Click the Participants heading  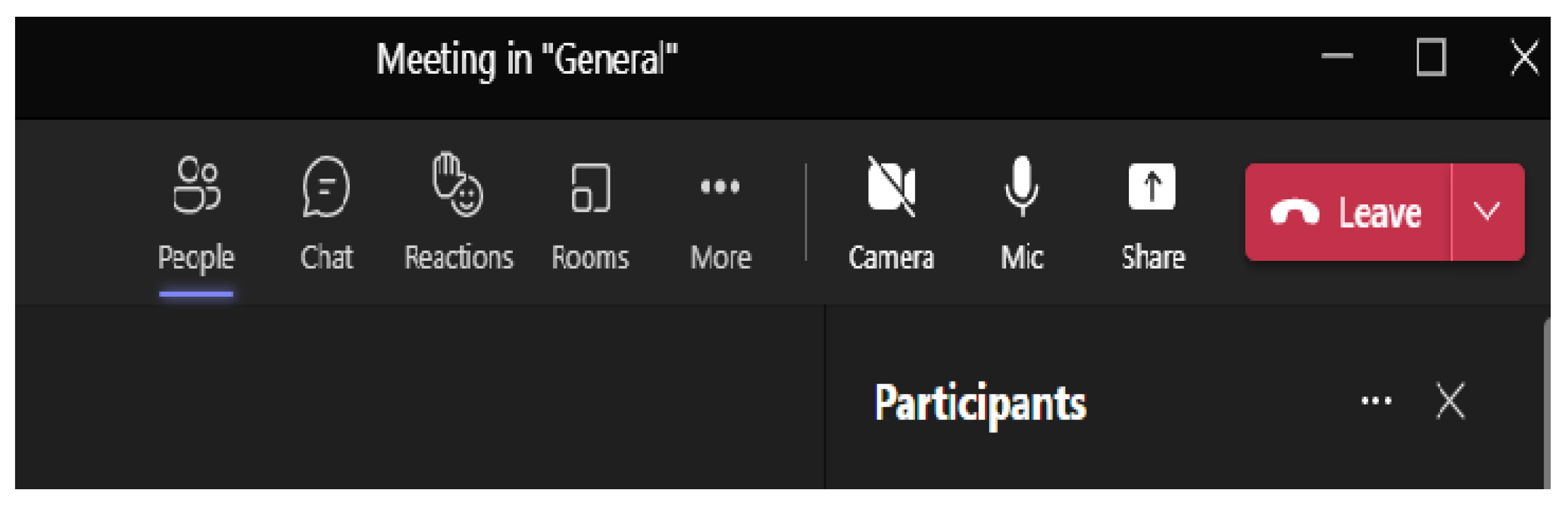pos(979,403)
